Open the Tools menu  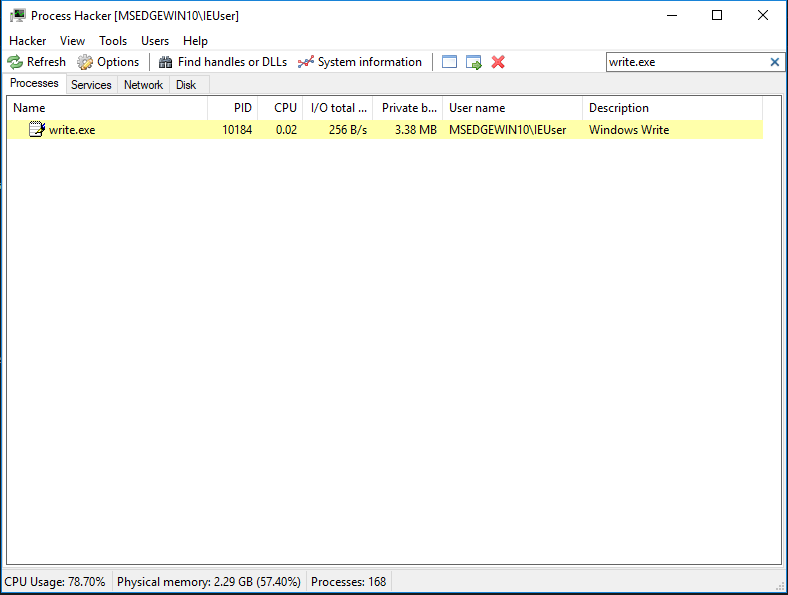[113, 41]
